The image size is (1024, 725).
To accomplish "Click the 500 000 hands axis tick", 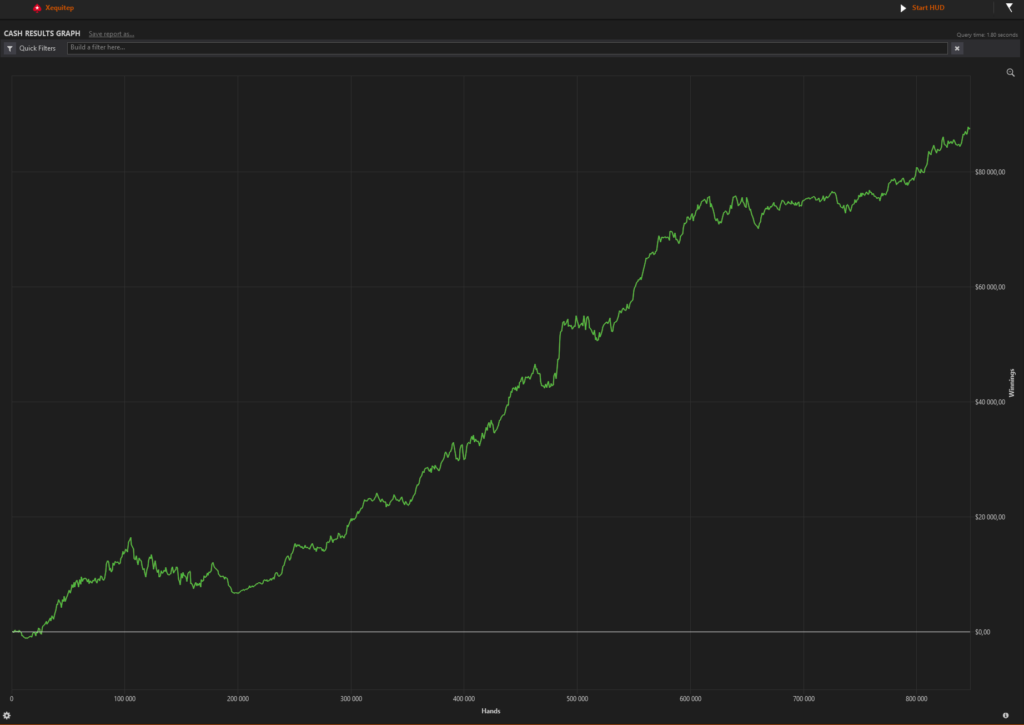I will click(x=577, y=699).
